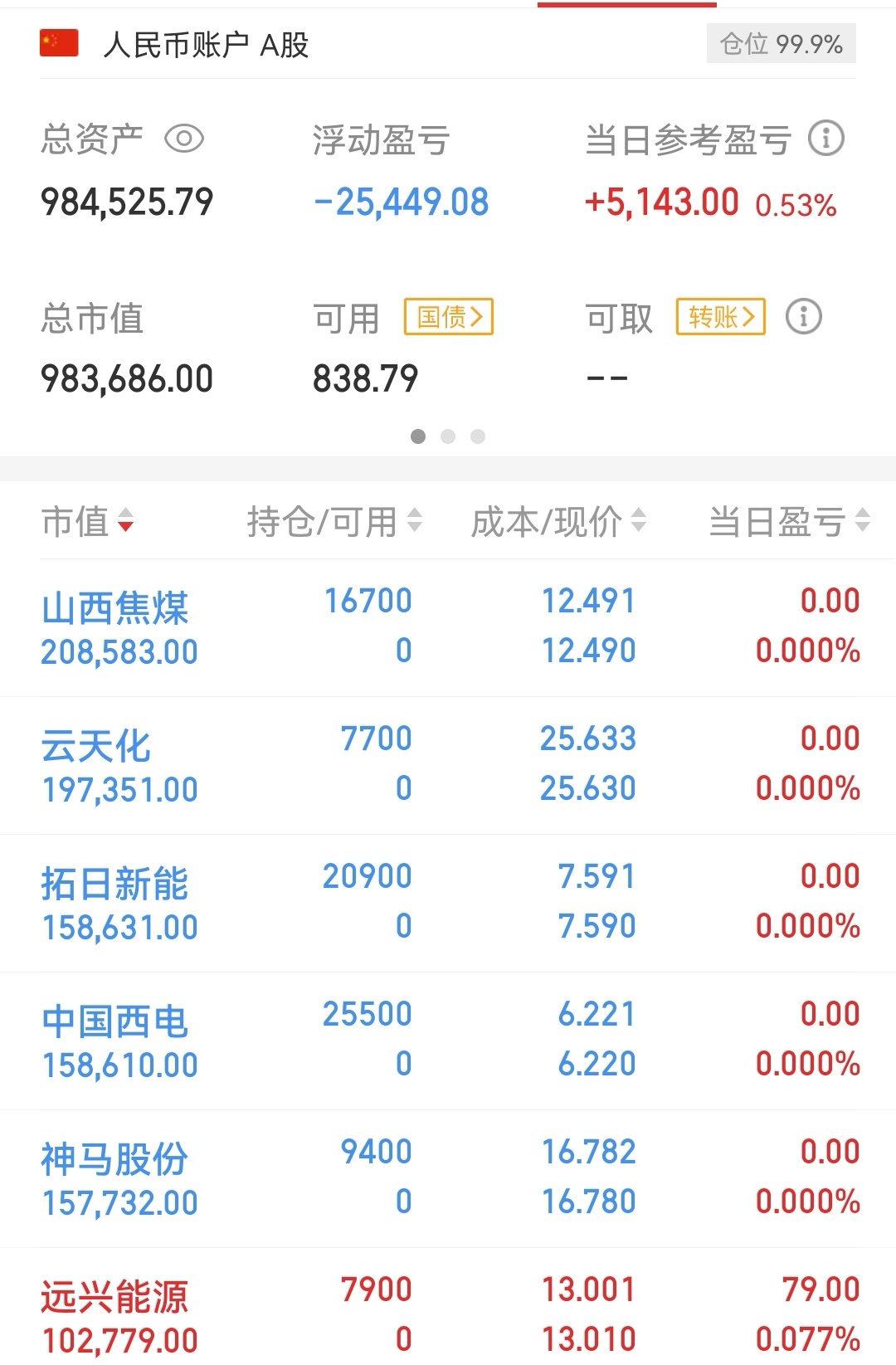The width and height of the screenshot is (896, 1365).
Task: Open info icon beside 当日参考盈亏
Action: pos(825,138)
